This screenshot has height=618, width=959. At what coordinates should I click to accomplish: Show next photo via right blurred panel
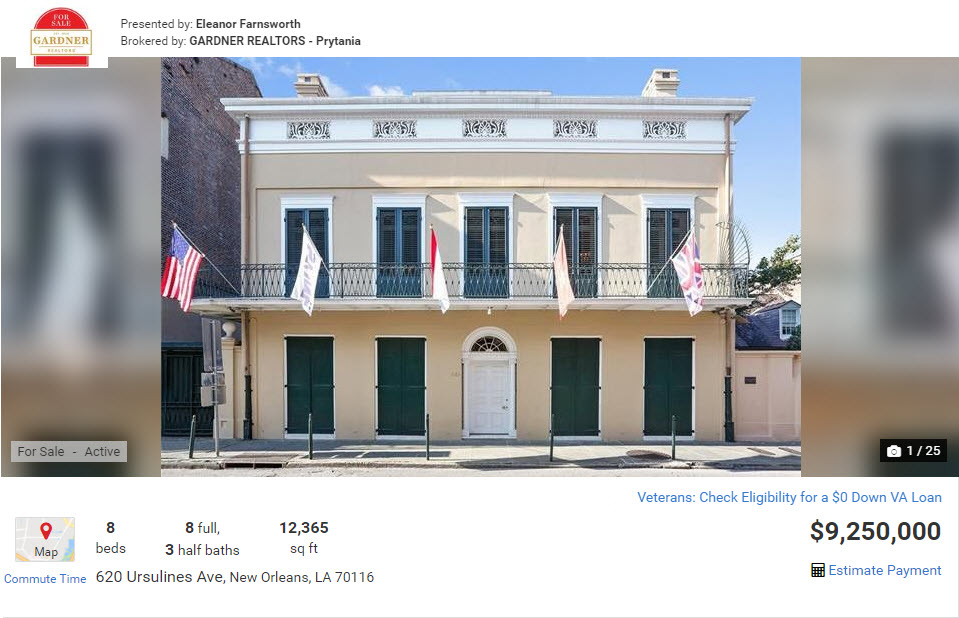tap(879, 267)
